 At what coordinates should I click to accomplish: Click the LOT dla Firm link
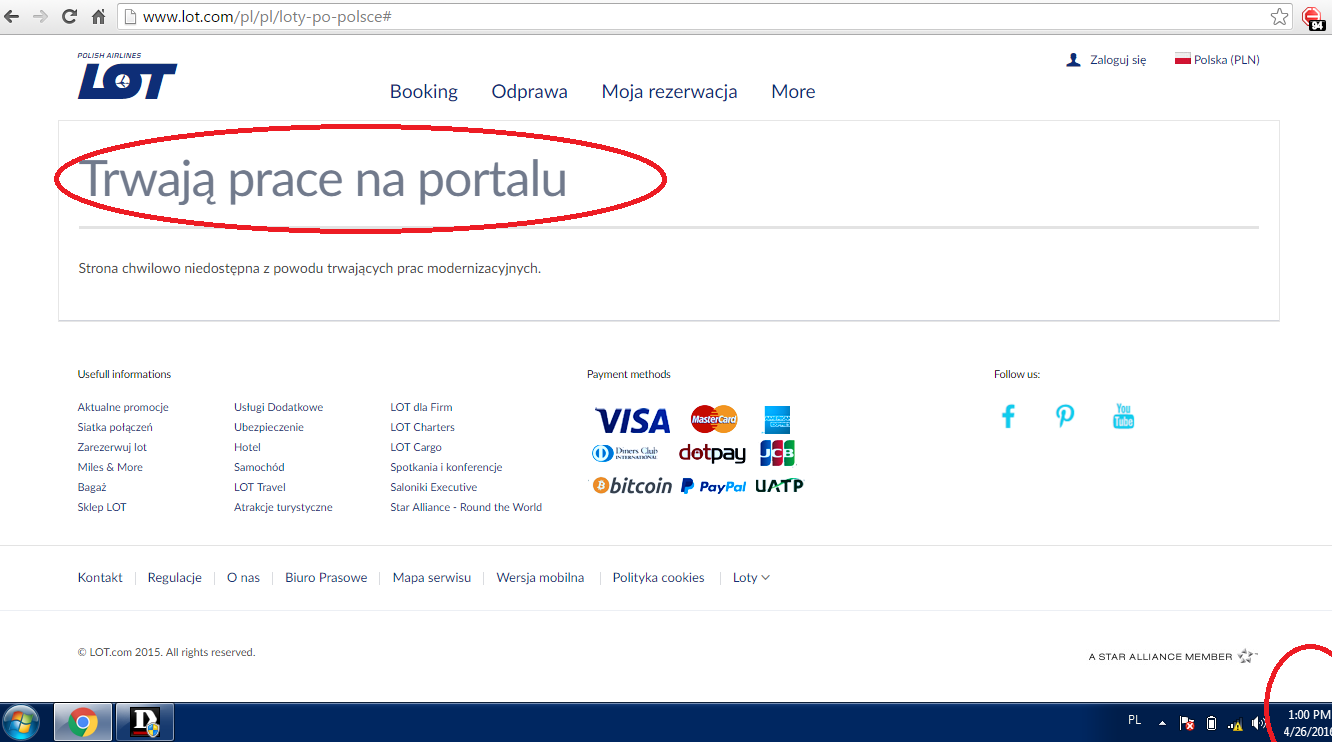[421, 407]
